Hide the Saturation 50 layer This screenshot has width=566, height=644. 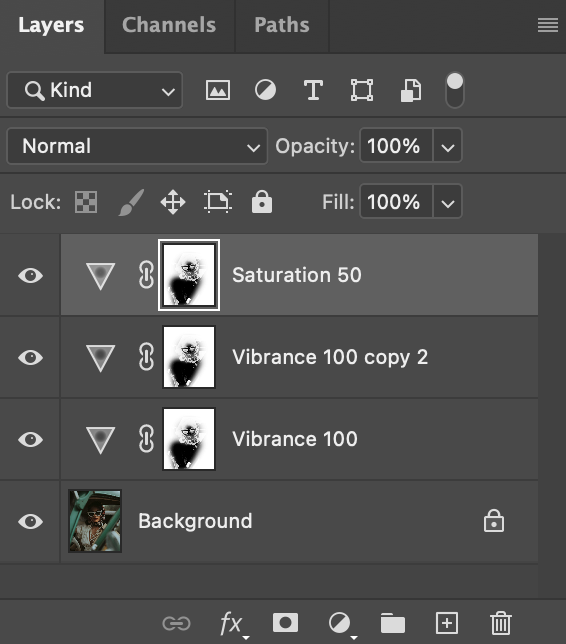tap(30, 275)
